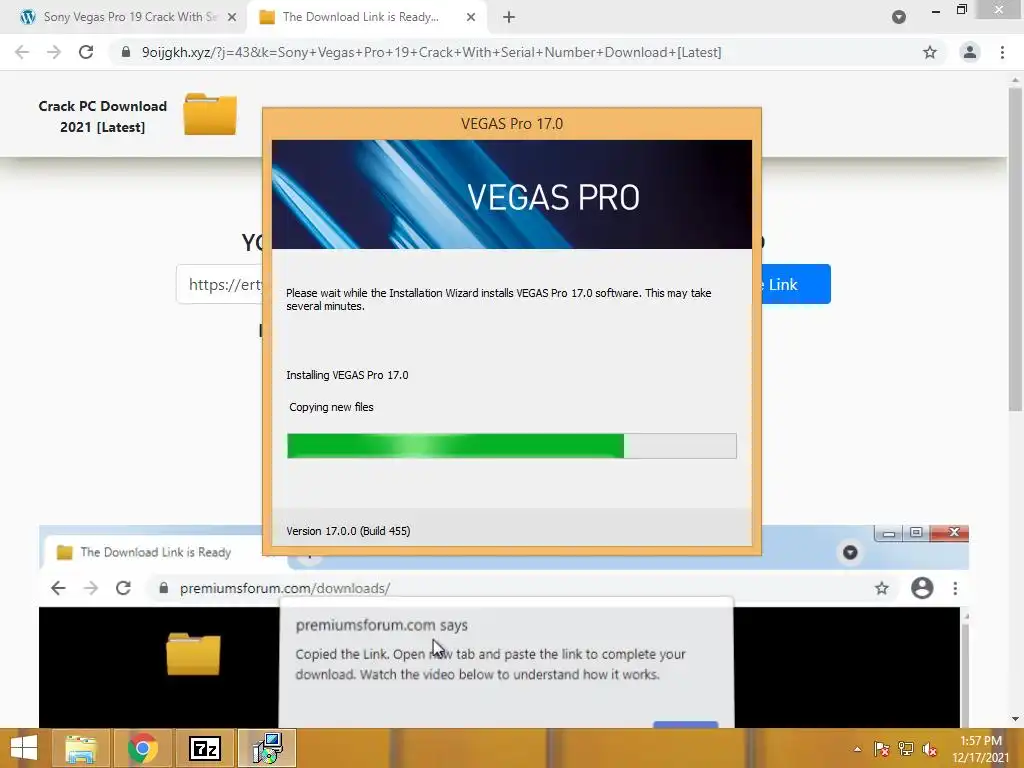
Task: Click the blue Link button
Action: click(x=795, y=284)
